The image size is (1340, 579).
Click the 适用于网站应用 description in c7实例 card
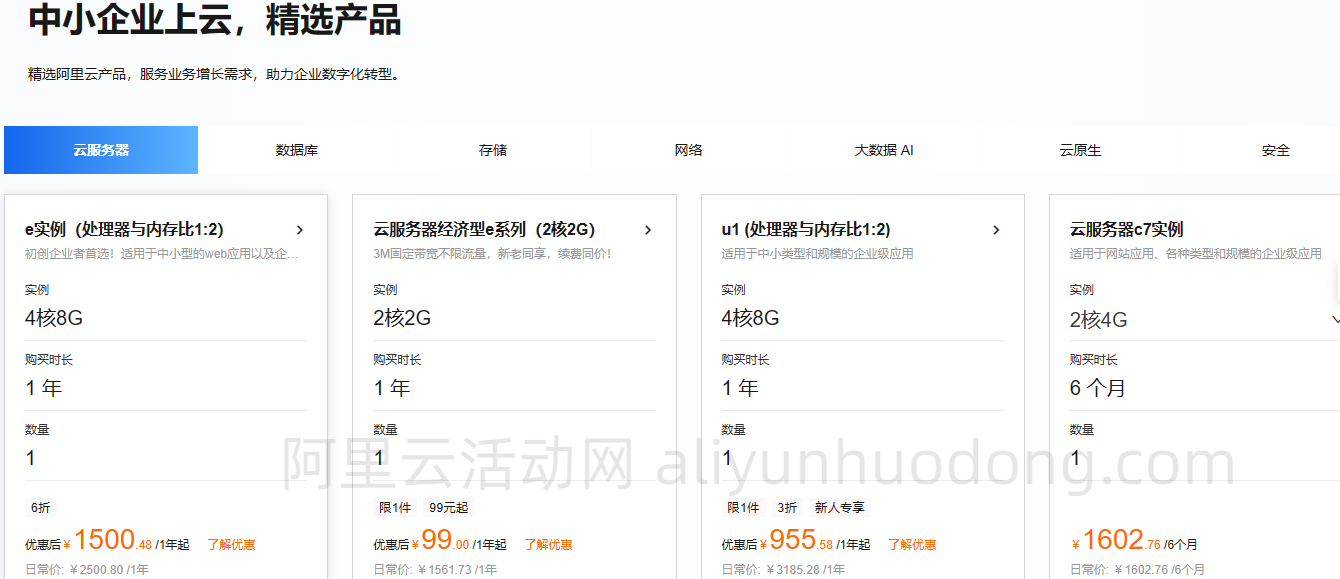(x=1195, y=254)
